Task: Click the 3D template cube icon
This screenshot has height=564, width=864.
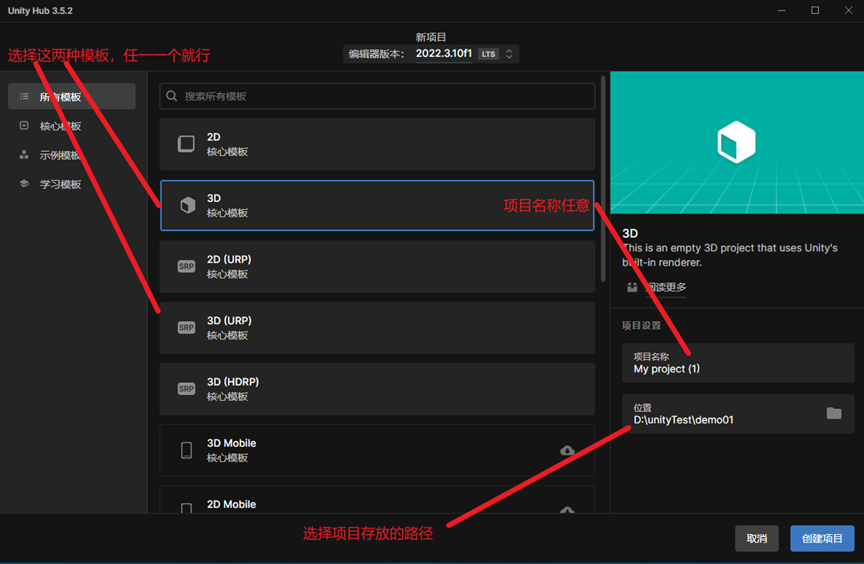Action: (x=187, y=205)
